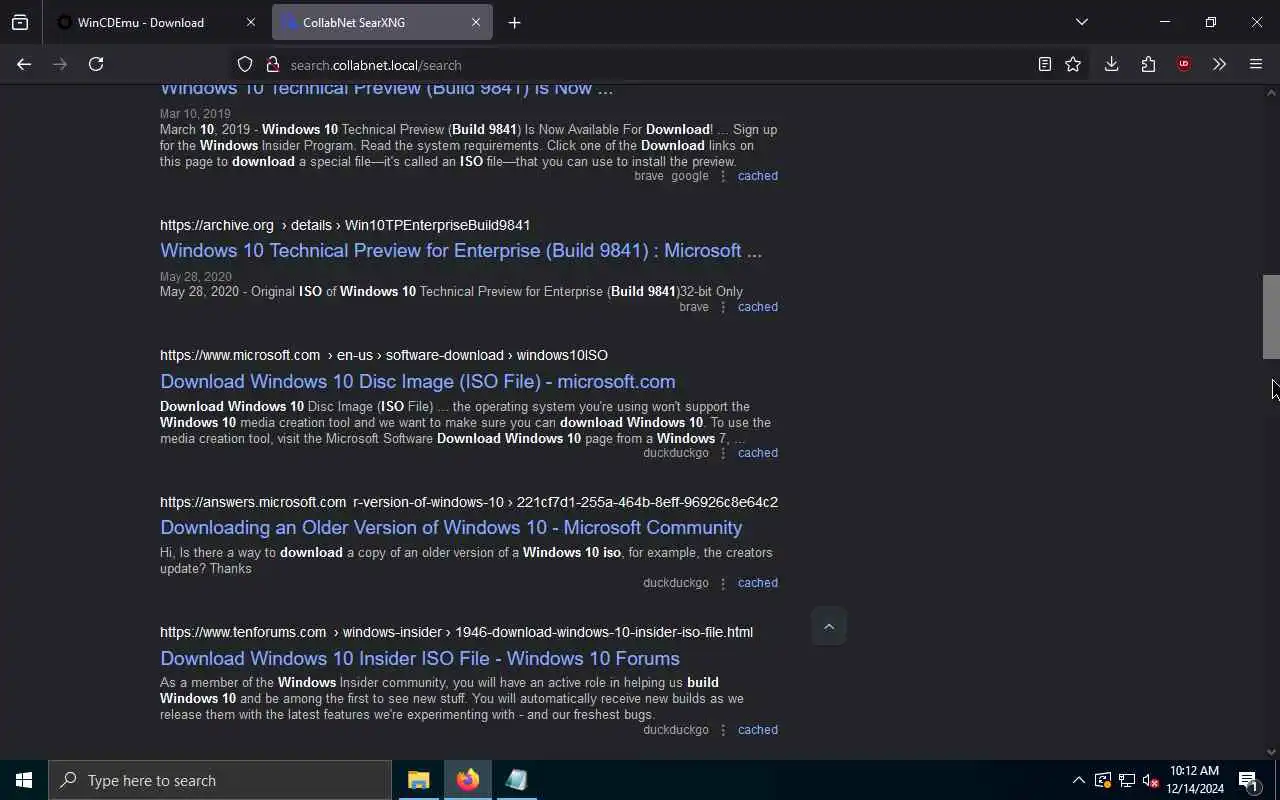Image resolution: width=1280 pixels, height=800 pixels.
Task: Click scrollbar up arrow
Action: (1271, 93)
